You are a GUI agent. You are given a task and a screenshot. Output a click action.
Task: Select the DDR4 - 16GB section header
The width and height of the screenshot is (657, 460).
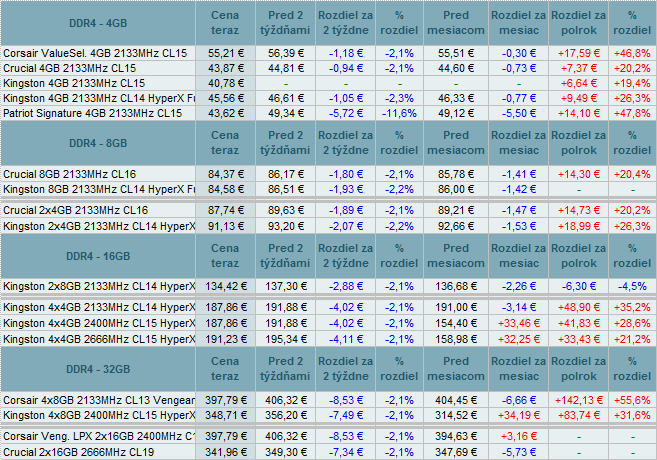[98, 256]
